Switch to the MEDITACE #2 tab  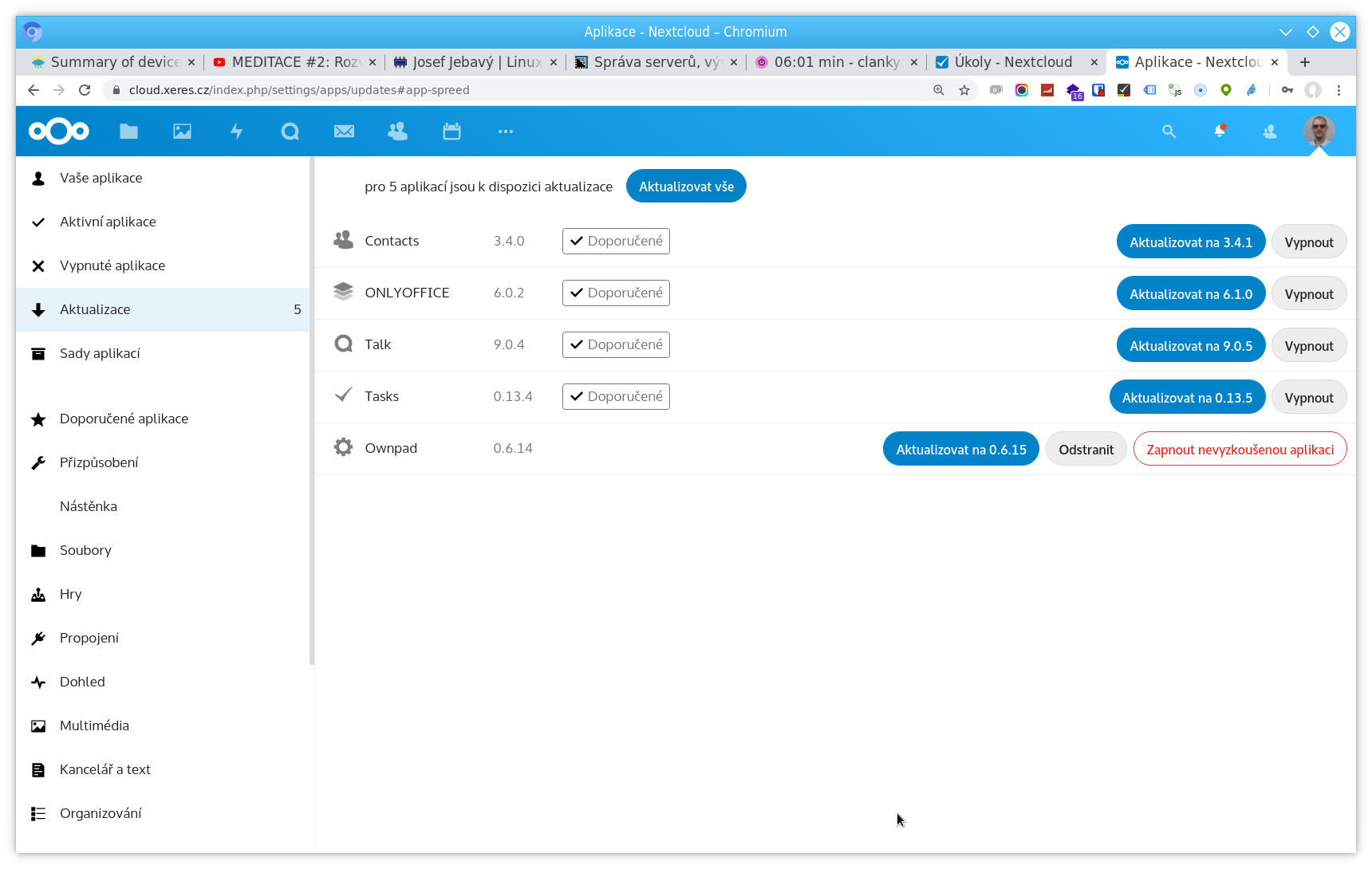coord(294,62)
